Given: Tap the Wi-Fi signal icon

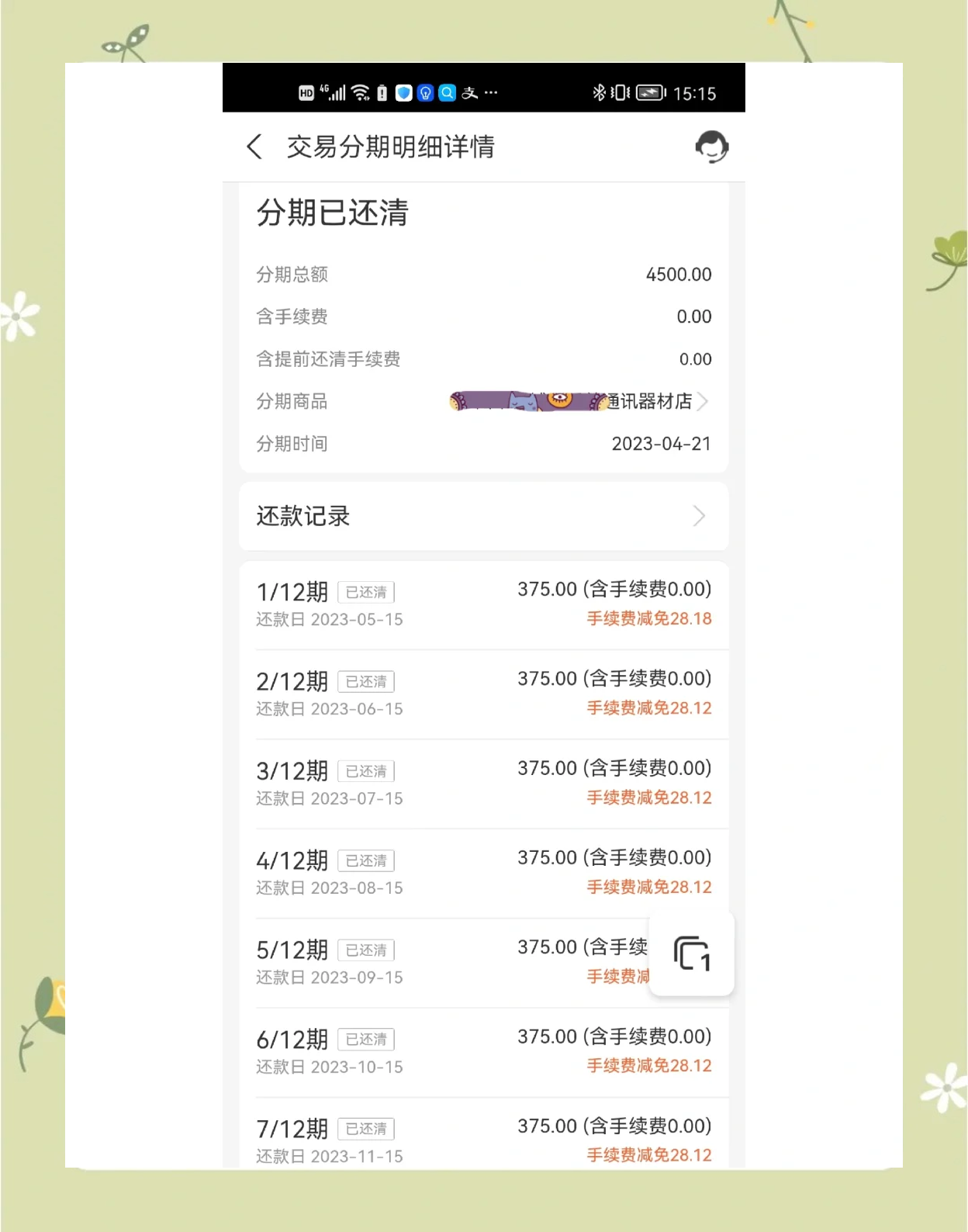Looking at the screenshot, I should pyautogui.click(x=360, y=93).
